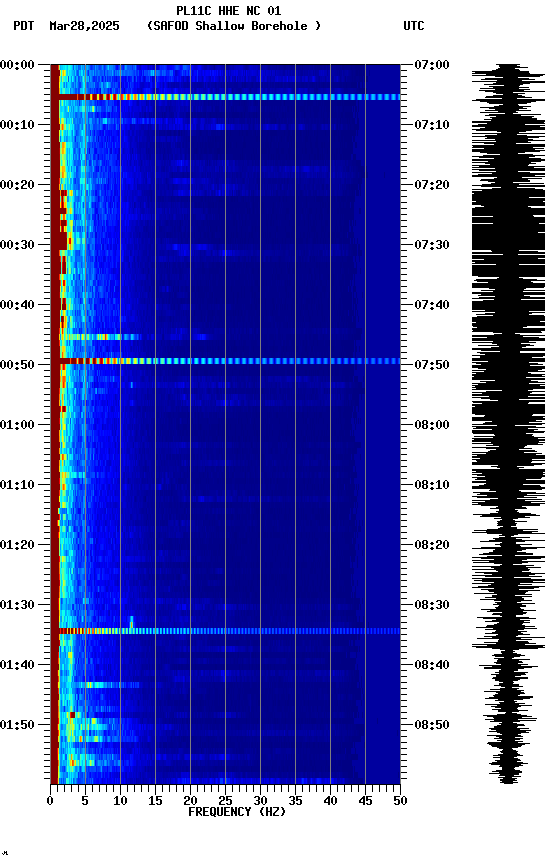Click the 'UTC' timezone label

(414, 26)
